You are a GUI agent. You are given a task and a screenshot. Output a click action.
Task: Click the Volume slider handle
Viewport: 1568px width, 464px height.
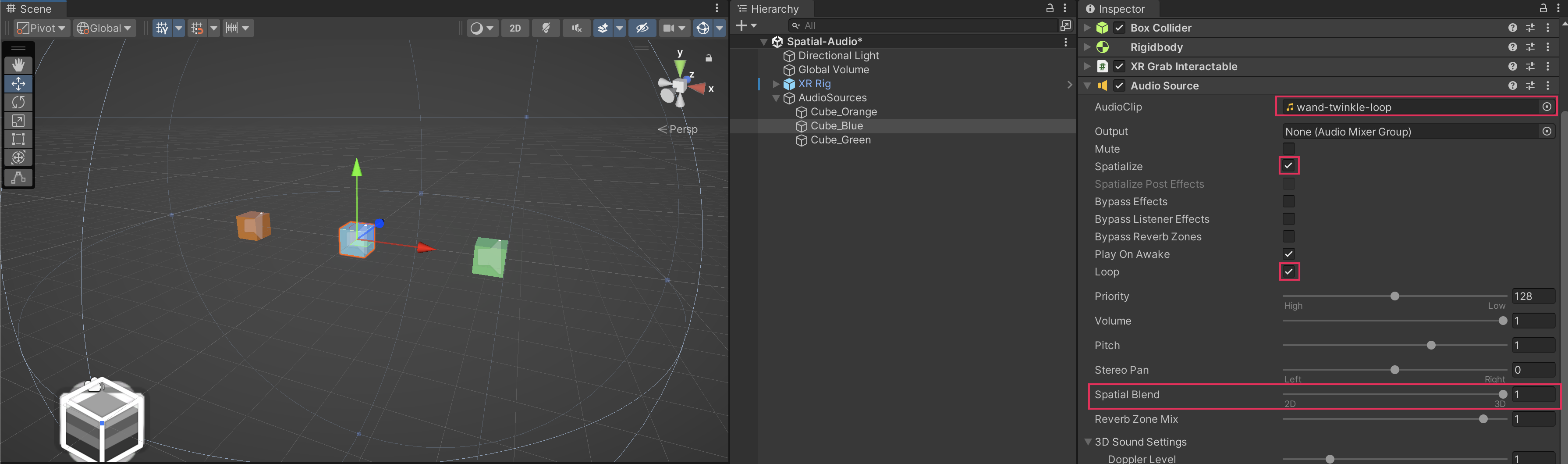(x=1502, y=321)
